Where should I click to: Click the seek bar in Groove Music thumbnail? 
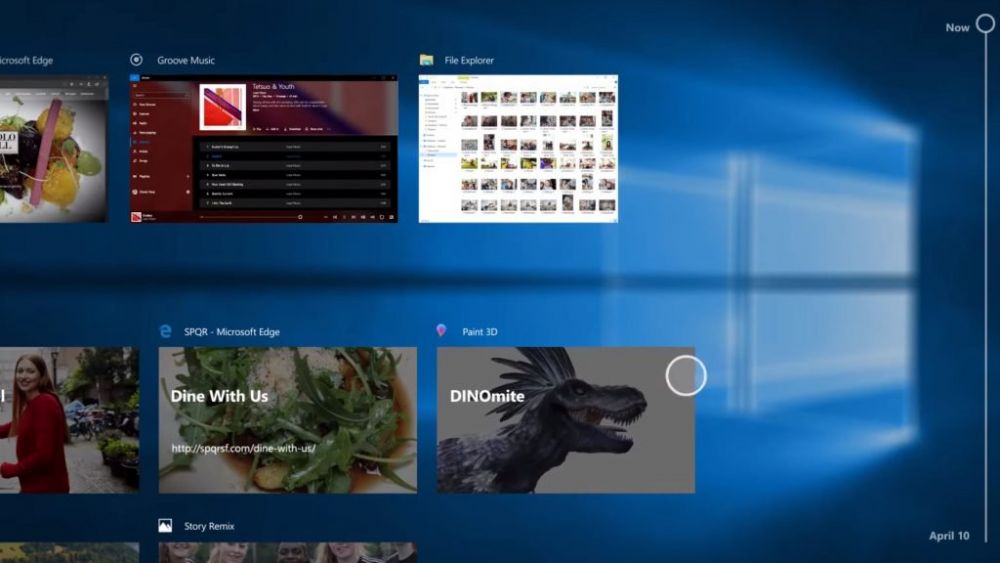pyautogui.click(x=251, y=217)
